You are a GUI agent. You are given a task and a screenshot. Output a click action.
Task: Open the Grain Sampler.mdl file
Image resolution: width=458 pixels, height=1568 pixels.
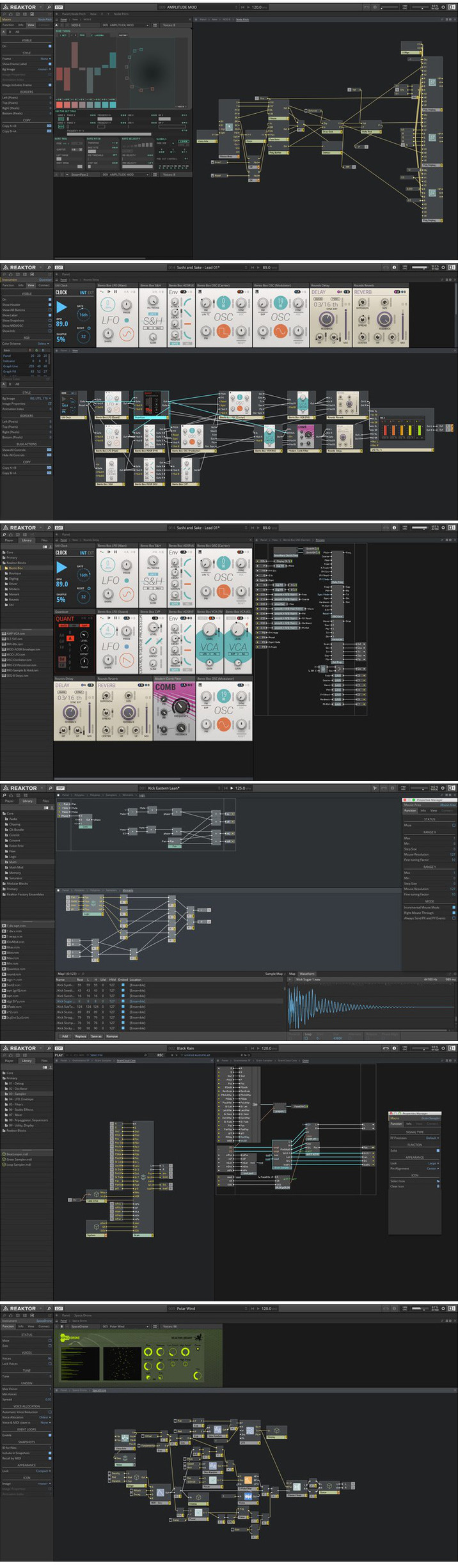18,1159
